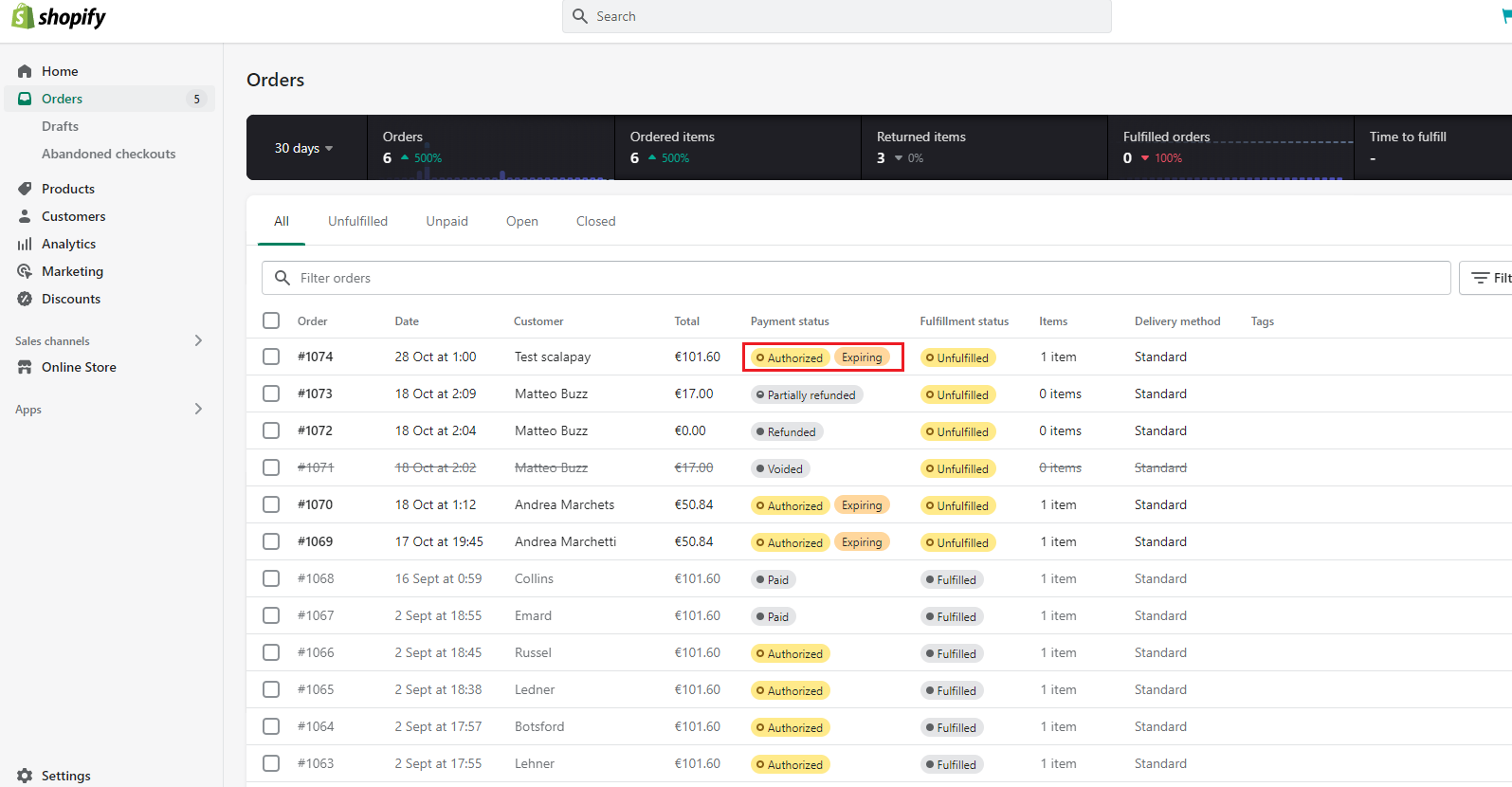The height and width of the screenshot is (787, 1512).
Task: Click the magnifier icon in Filter orders
Action: [x=282, y=278]
